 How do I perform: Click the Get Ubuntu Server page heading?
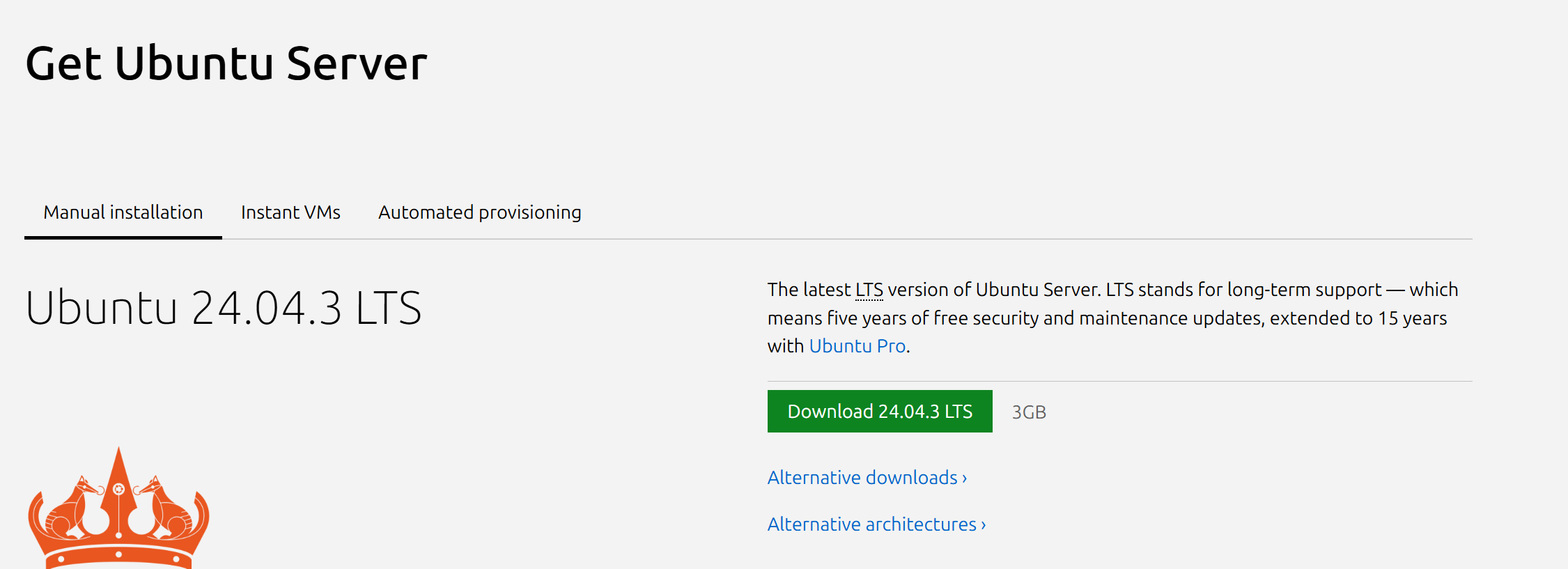[226, 63]
